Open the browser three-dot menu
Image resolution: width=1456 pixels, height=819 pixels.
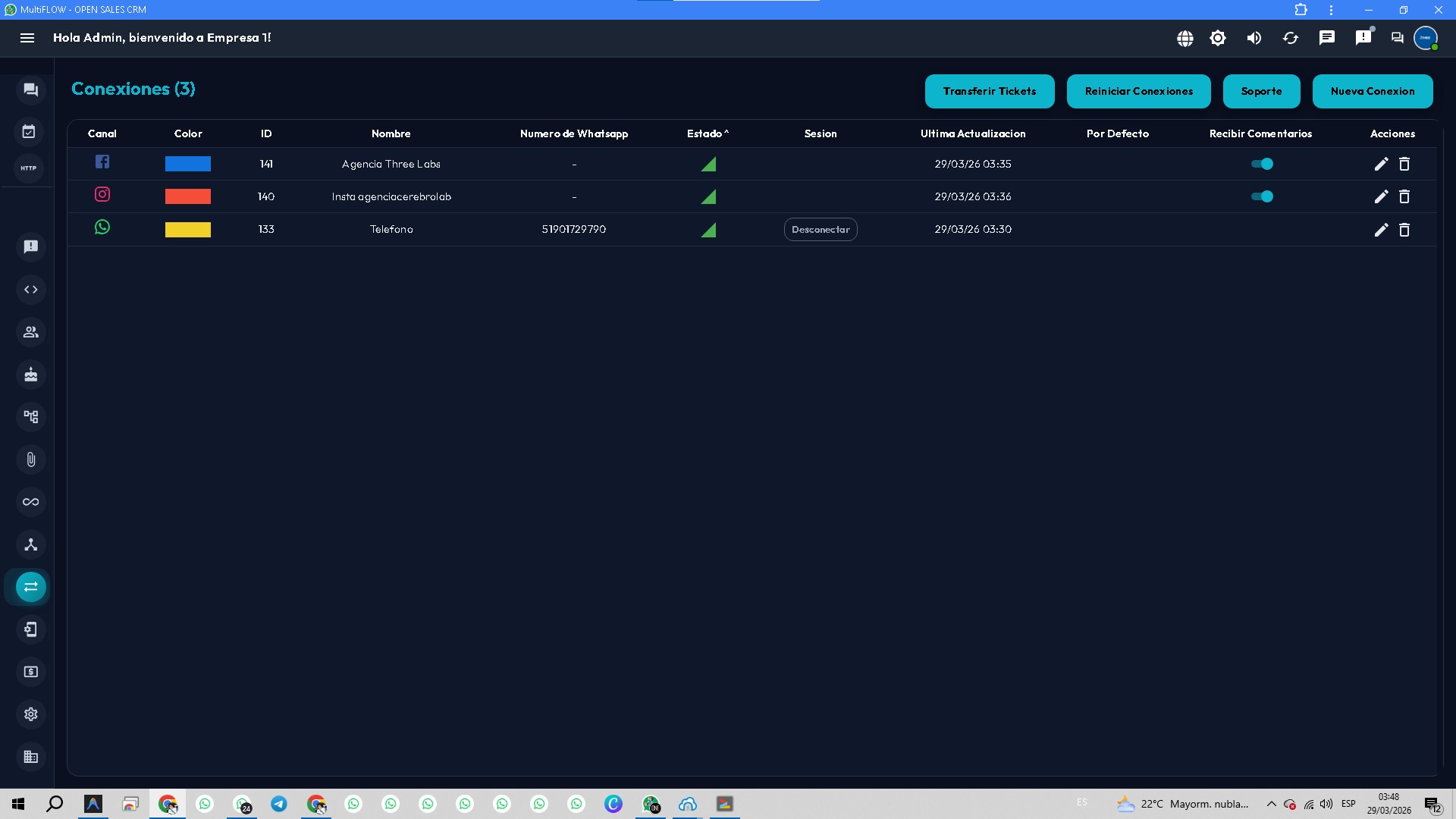1331,10
